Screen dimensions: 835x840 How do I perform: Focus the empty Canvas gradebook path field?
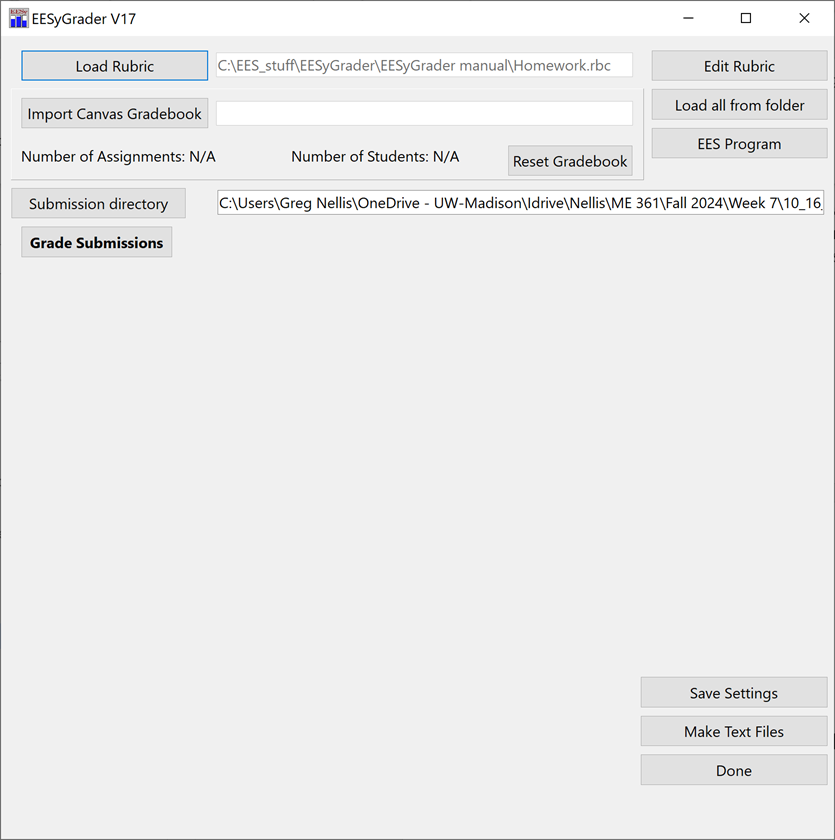424,114
